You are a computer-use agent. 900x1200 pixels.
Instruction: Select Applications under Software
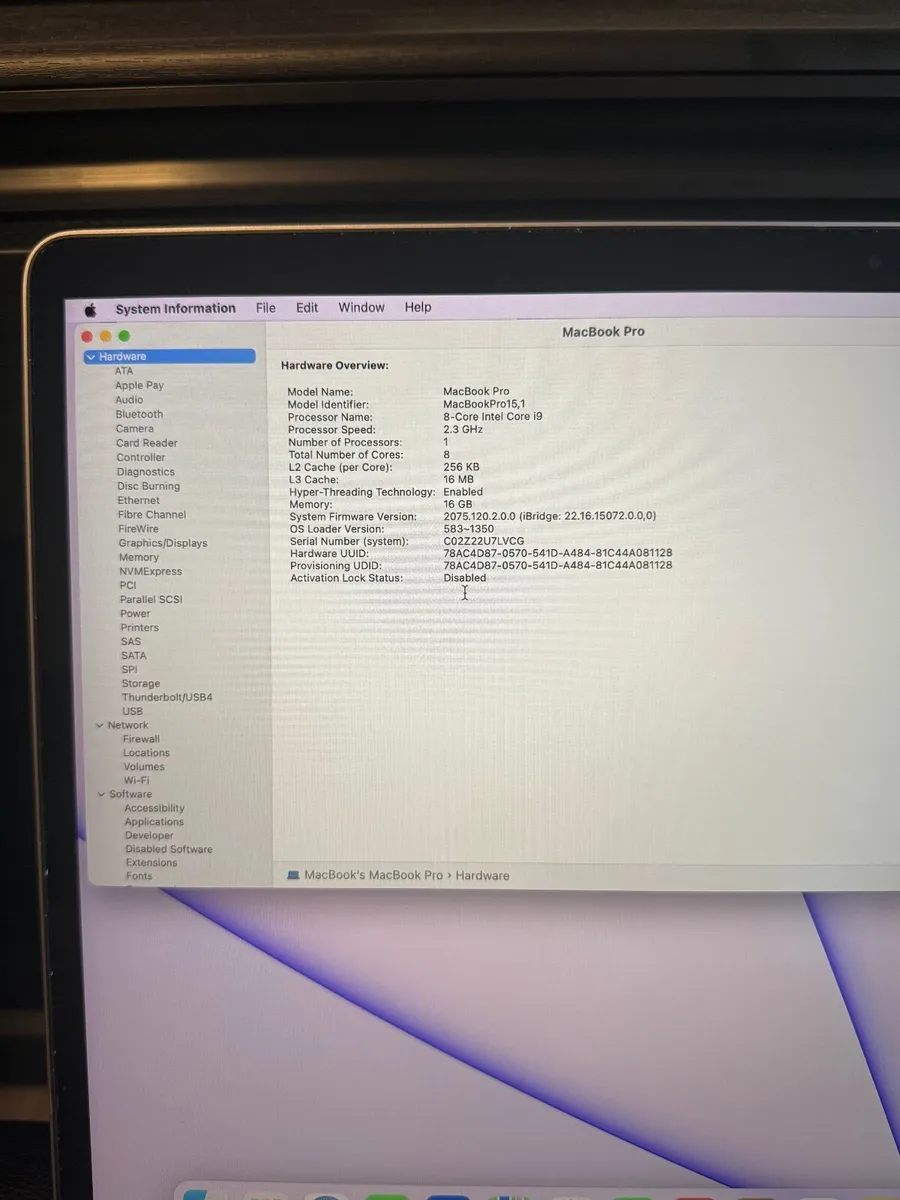153,821
